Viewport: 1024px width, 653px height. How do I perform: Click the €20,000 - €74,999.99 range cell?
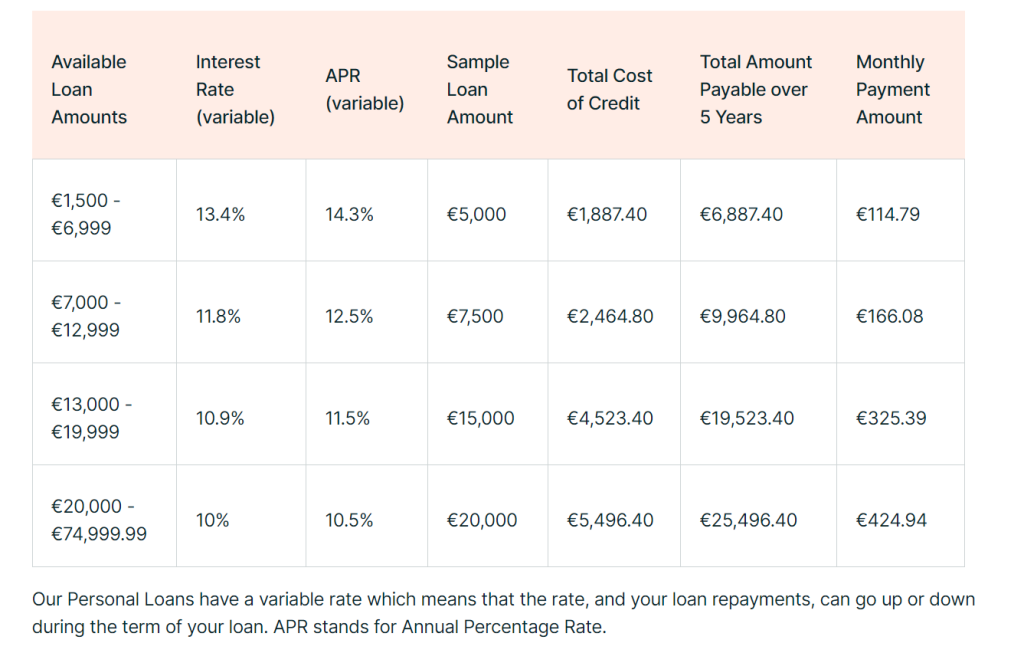pos(99,520)
